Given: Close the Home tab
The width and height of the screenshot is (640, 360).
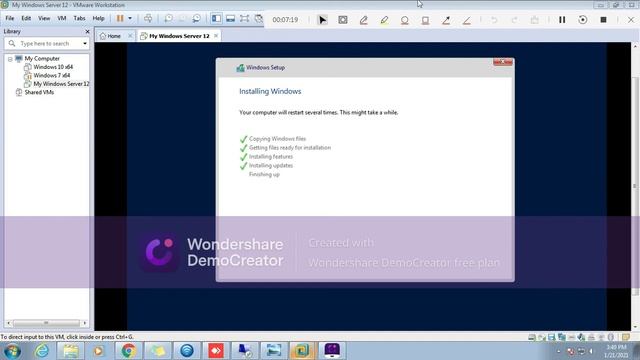Looking at the screenshot, I should click(x=130, y=36).
